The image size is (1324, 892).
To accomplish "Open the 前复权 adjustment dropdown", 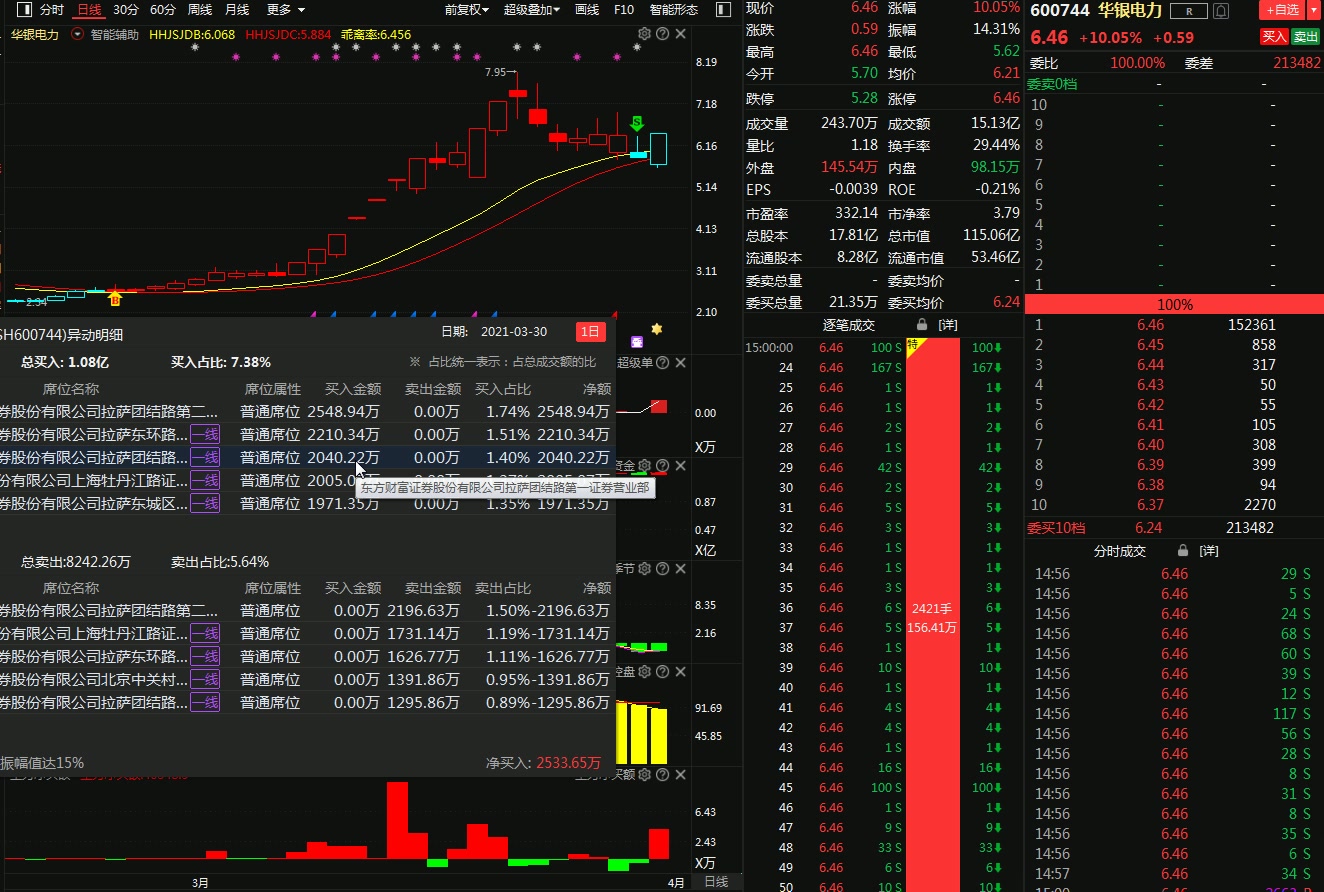I will (467, 10).
